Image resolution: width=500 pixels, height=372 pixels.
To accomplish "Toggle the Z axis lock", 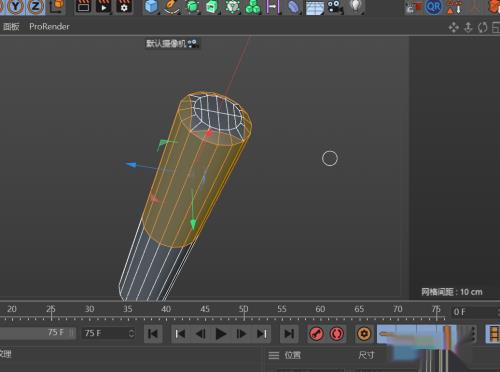I will 35,6.
